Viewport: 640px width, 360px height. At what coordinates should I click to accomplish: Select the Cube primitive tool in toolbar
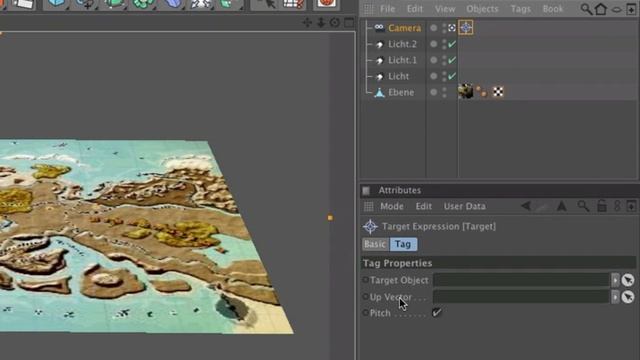56,4
